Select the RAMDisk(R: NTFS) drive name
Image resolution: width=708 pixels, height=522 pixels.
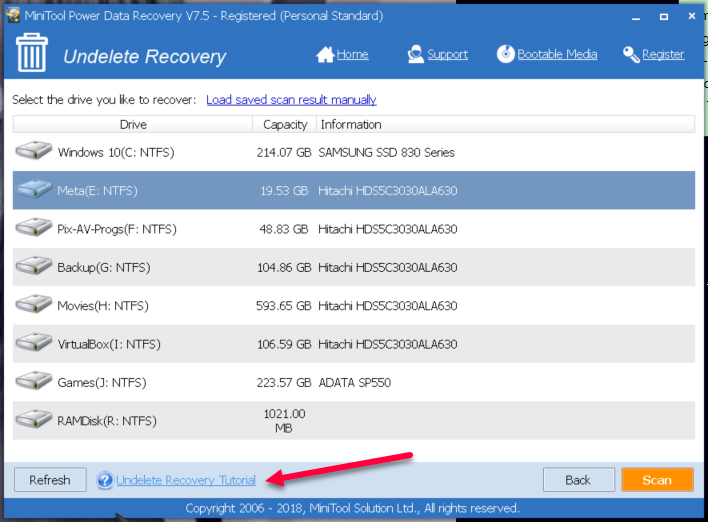tap(107, 421)
